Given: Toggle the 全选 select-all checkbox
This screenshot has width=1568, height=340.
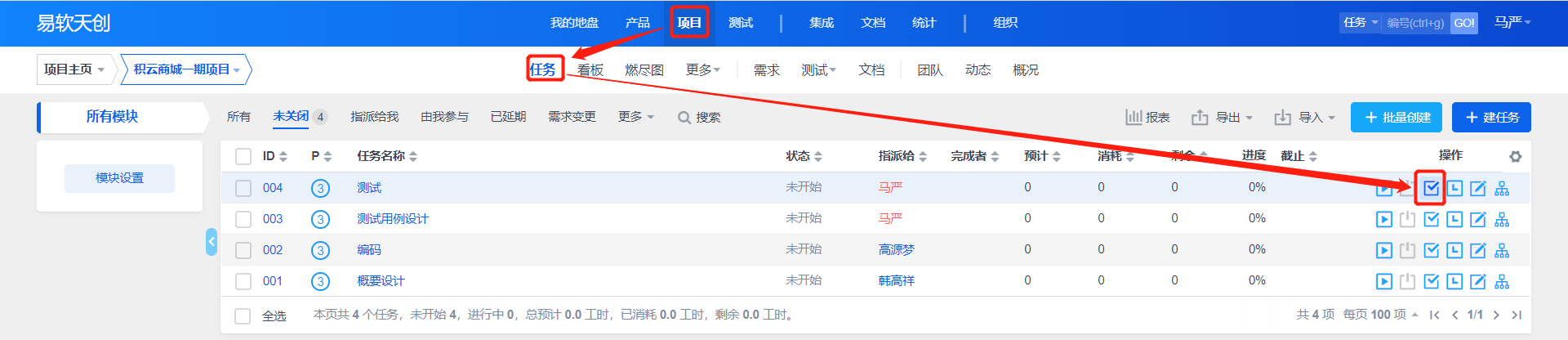Looking at the screenshot, I should [243, 316].
